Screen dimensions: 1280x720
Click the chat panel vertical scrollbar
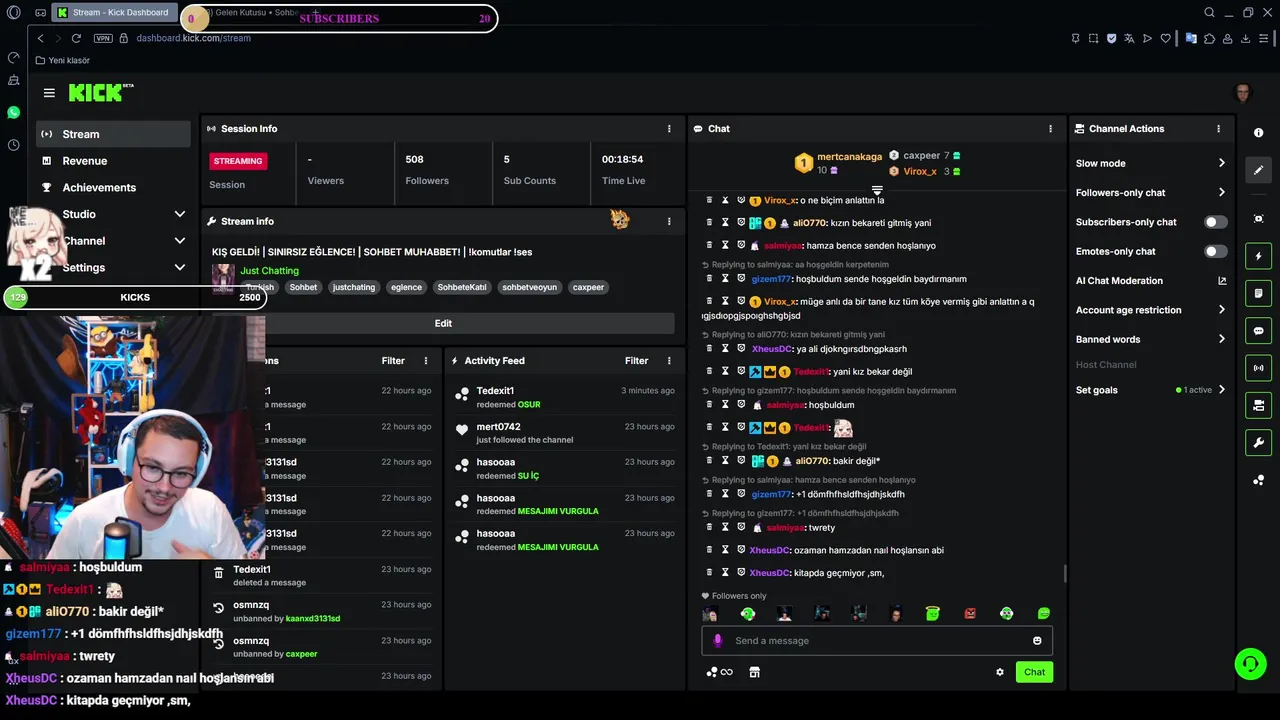[x=1064, y=573]
